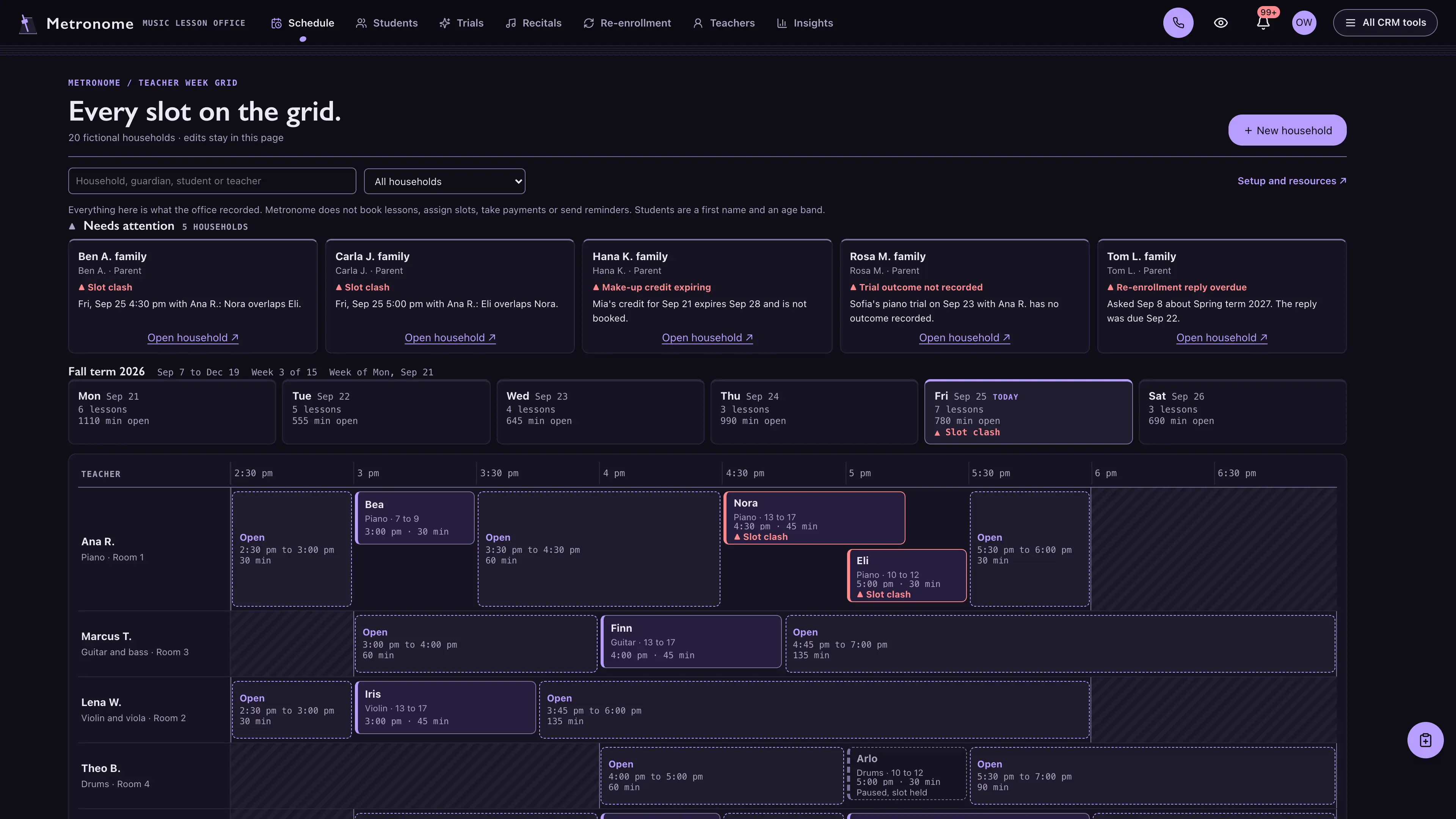Go to the Insights tab
Screen dimensions: 1456x819
(805, 23)
